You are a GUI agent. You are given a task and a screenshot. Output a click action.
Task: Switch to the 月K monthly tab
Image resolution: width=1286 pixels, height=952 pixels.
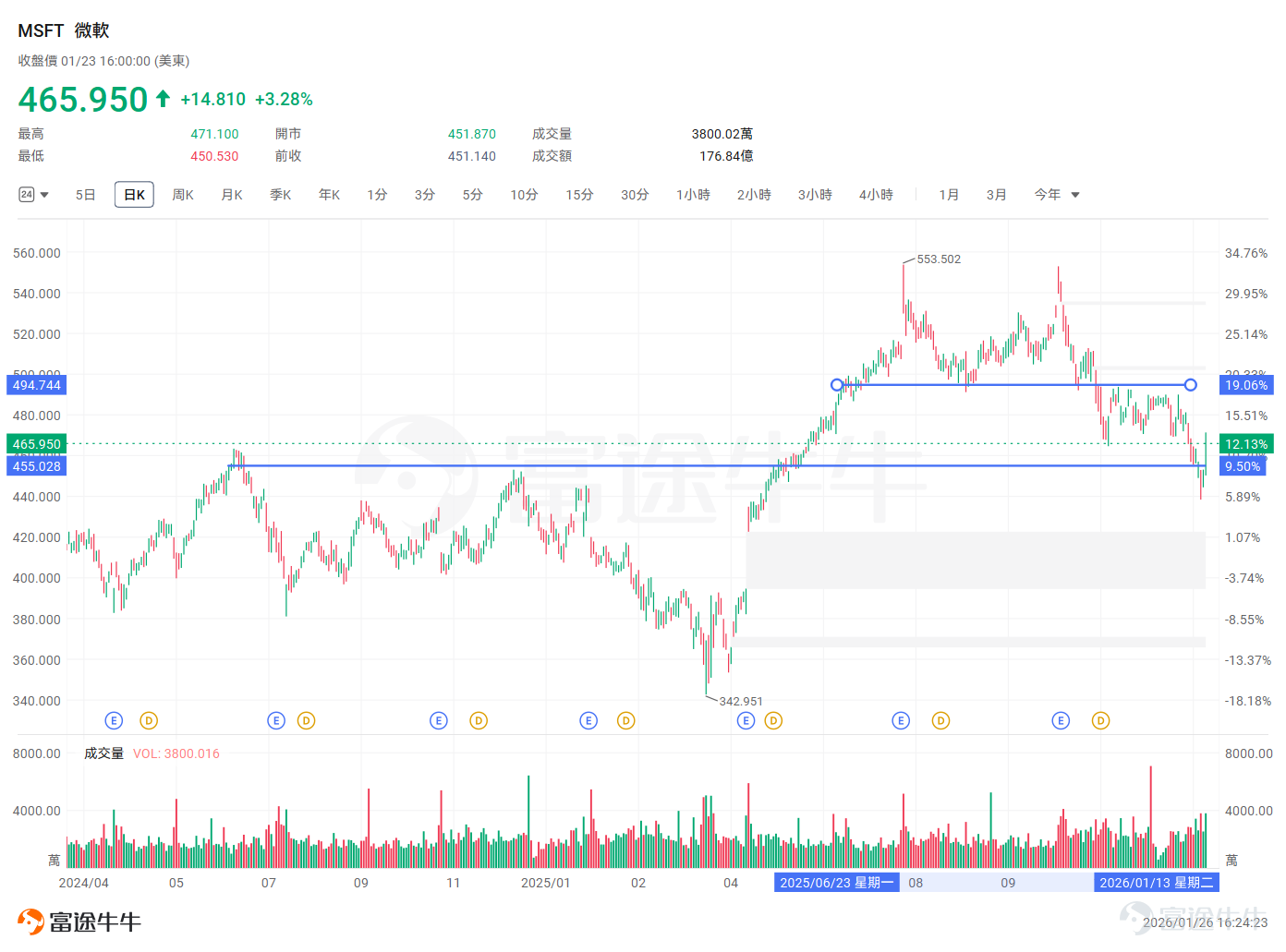click(232, 195)
